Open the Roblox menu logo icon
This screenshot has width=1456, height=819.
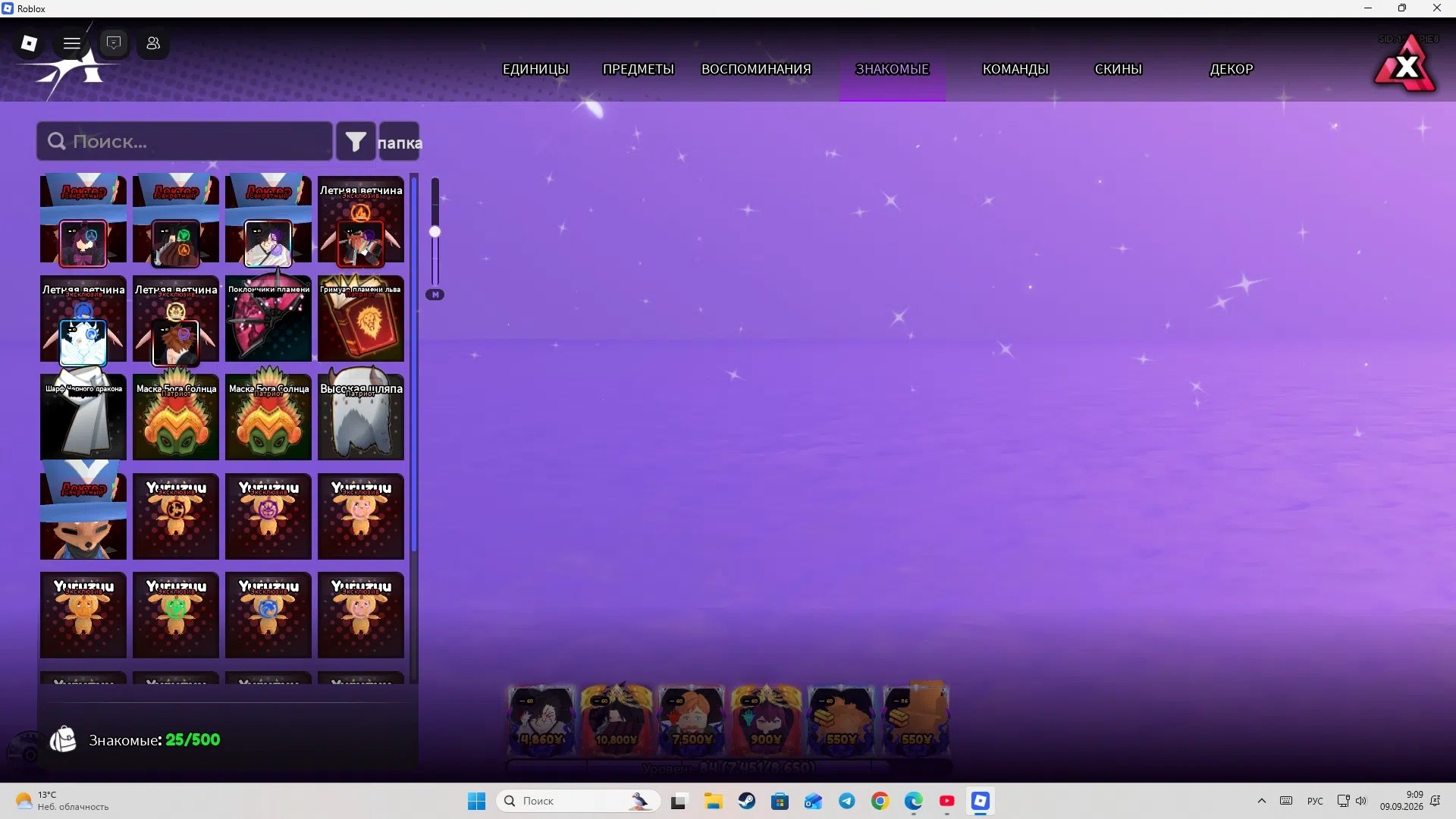(x=29, y=43)
